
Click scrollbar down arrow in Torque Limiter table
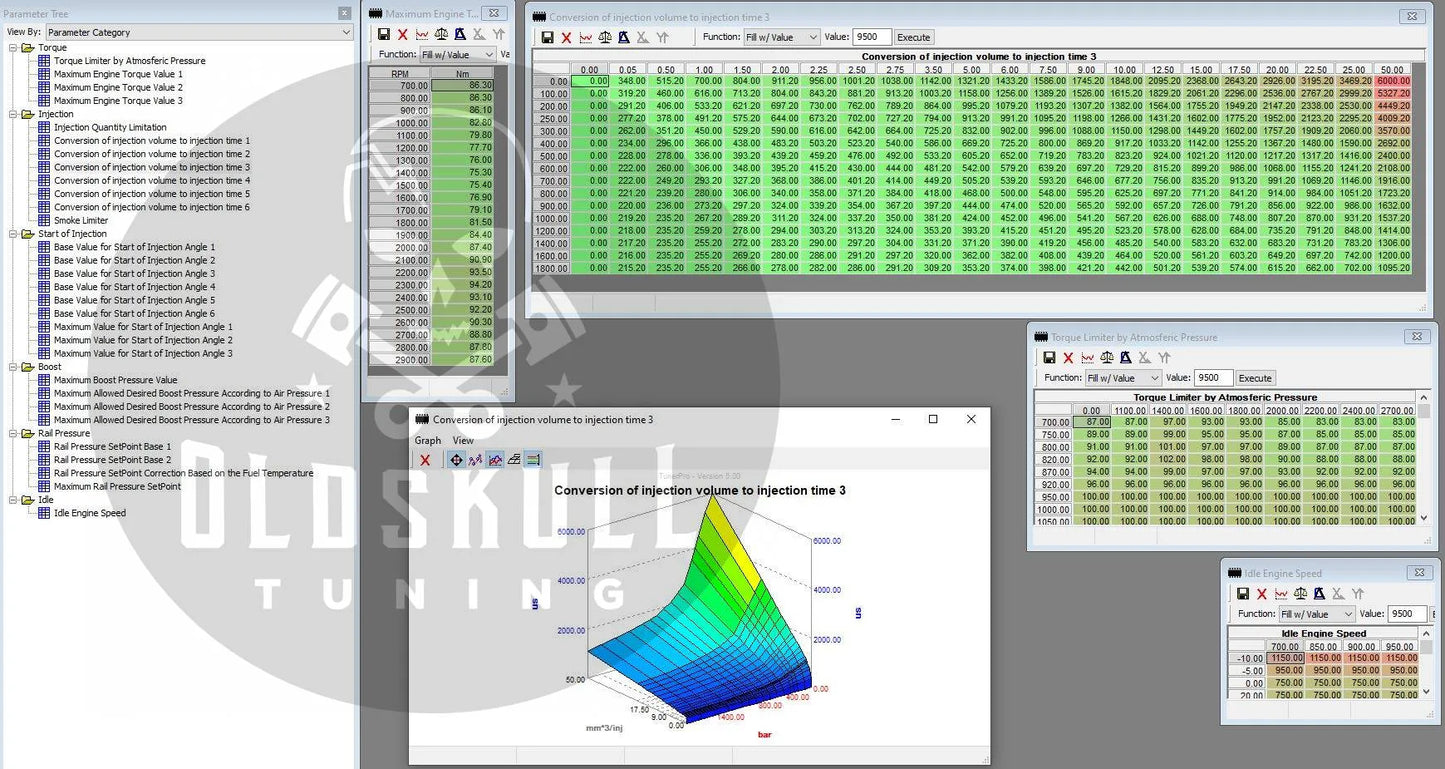1424,519
